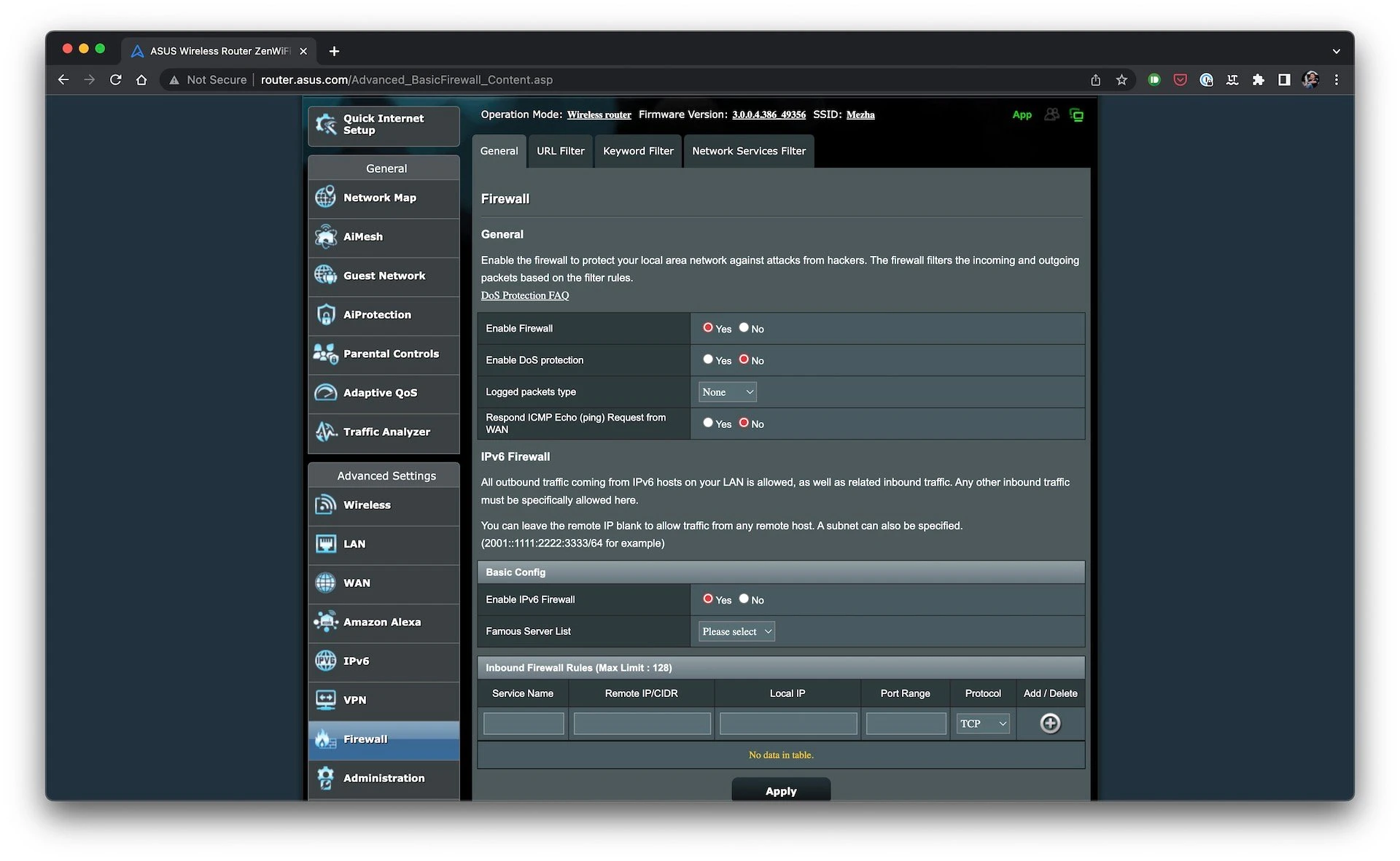This screenshot has height=861, width=1400.
Task: Open Famous Server List dropdown
Action: click(736, 631)
